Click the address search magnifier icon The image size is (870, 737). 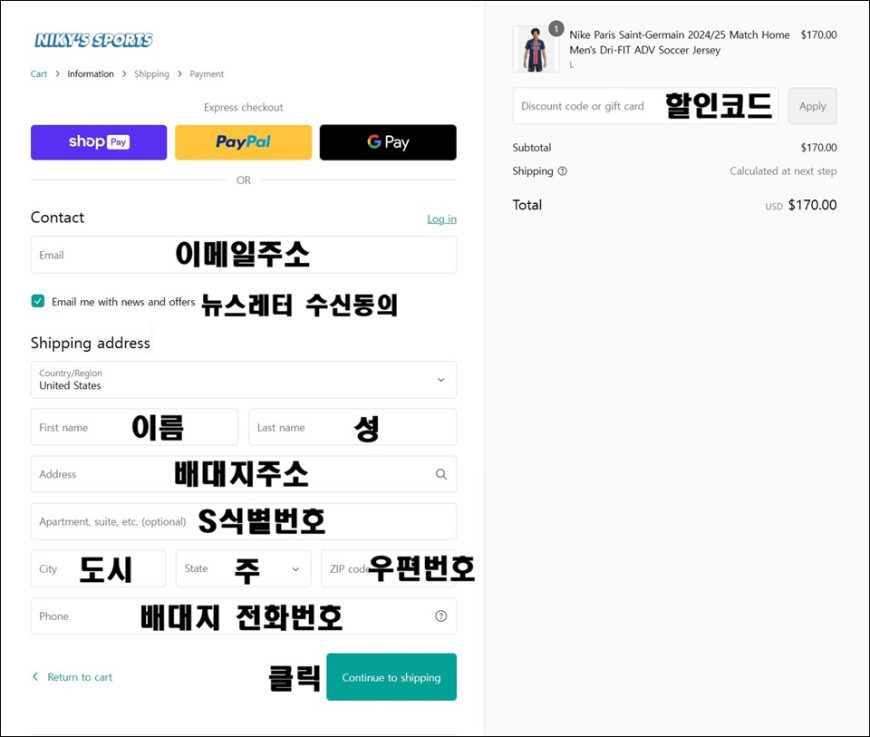(x=441, y=474)
